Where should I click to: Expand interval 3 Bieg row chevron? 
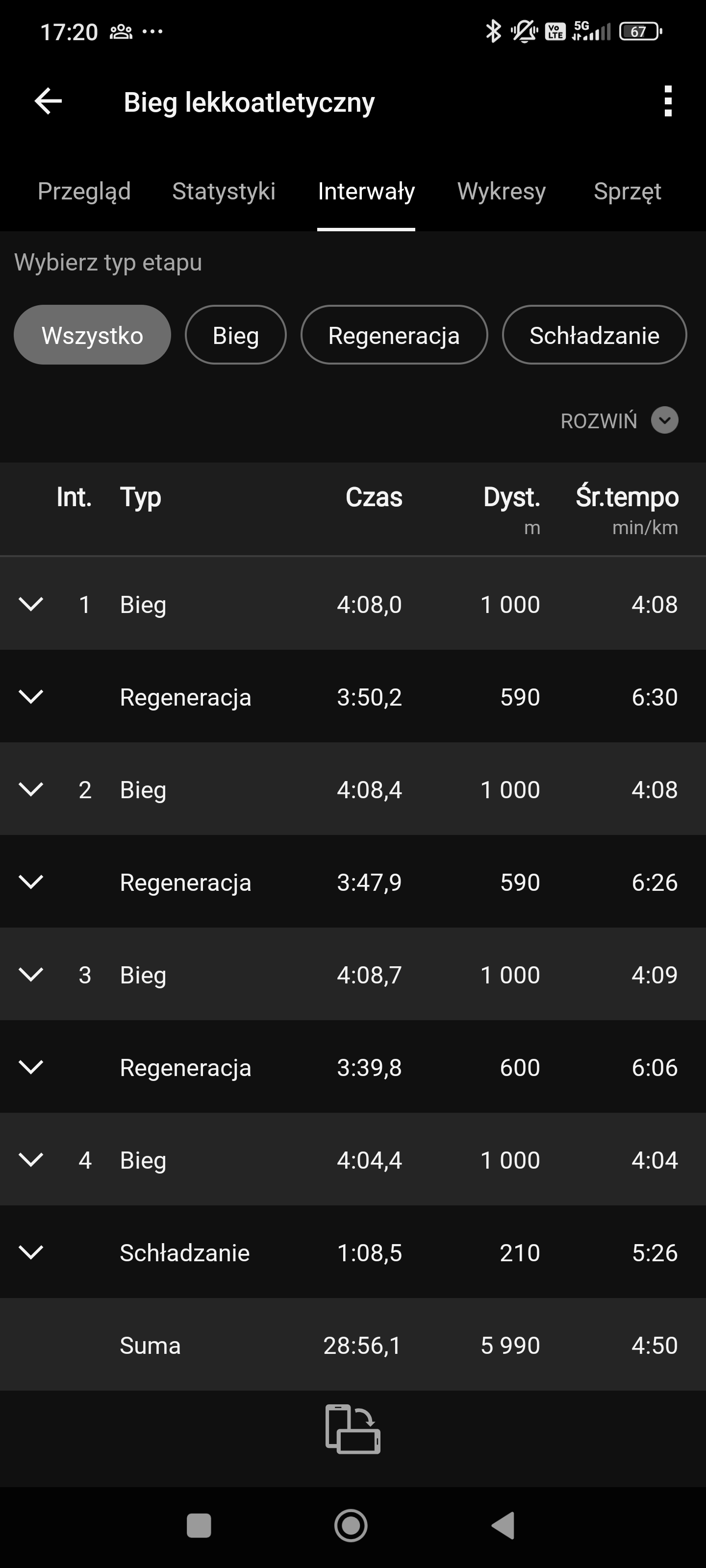(31, 974)
